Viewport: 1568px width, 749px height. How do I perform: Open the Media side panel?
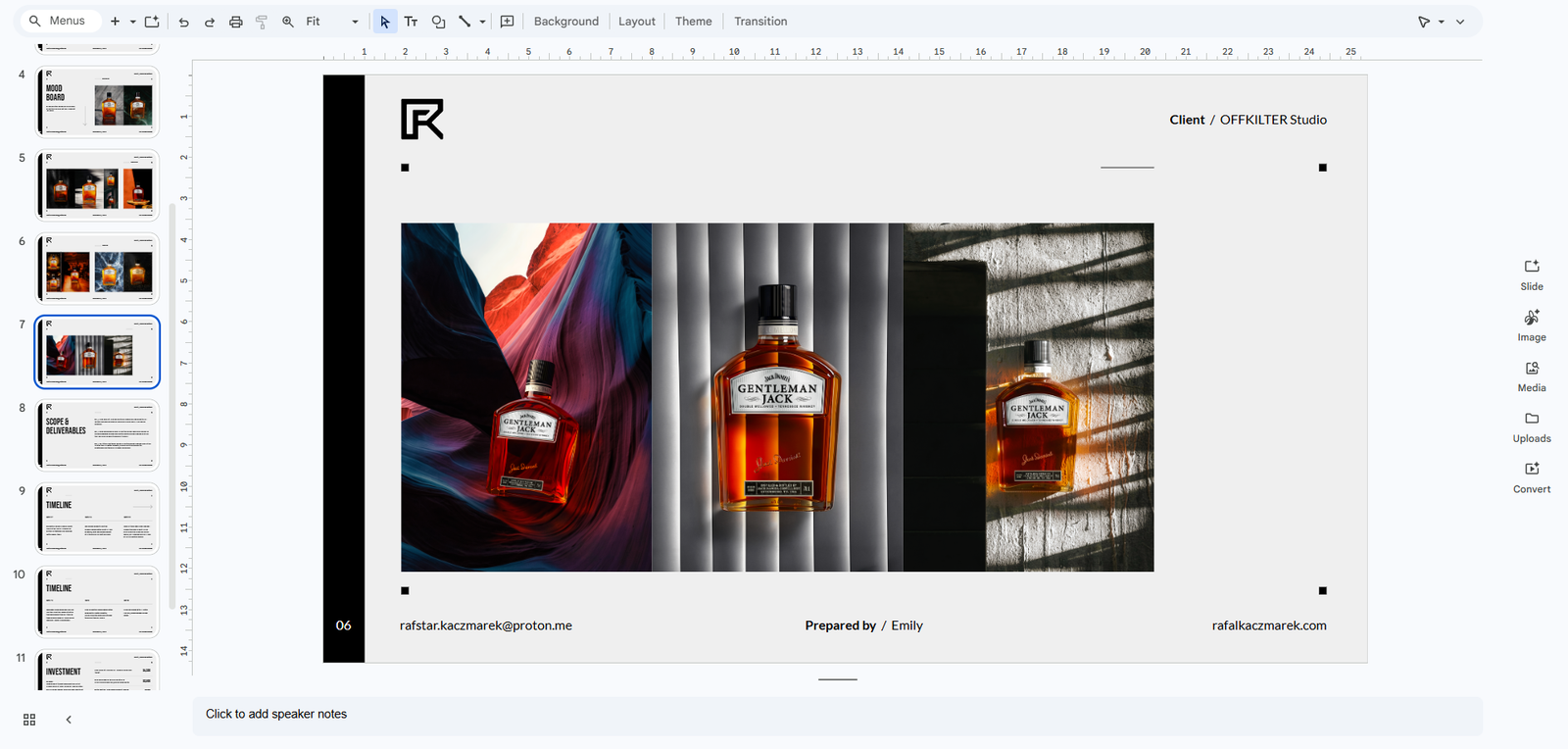tap(1532, 376)
